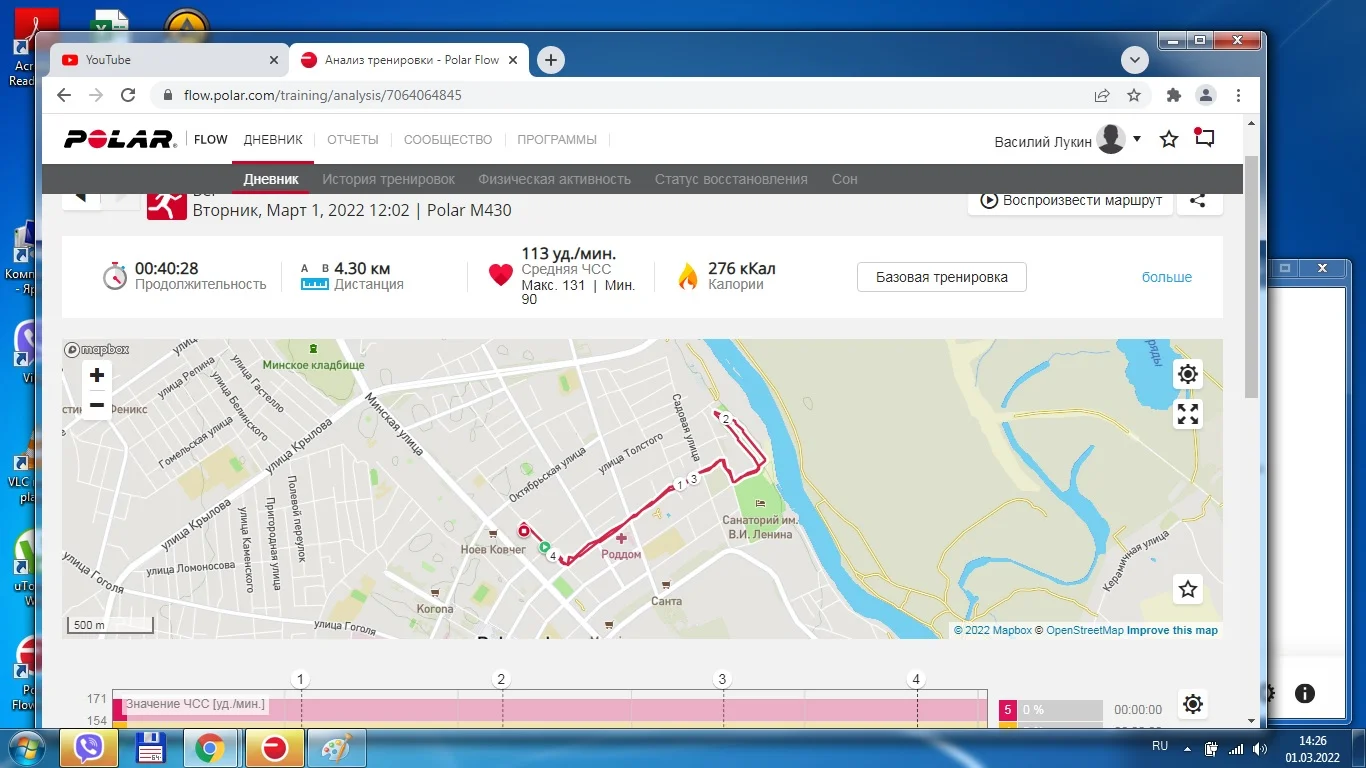
Task: Click the stopwatch duration icon
Action: coord(115,276)
